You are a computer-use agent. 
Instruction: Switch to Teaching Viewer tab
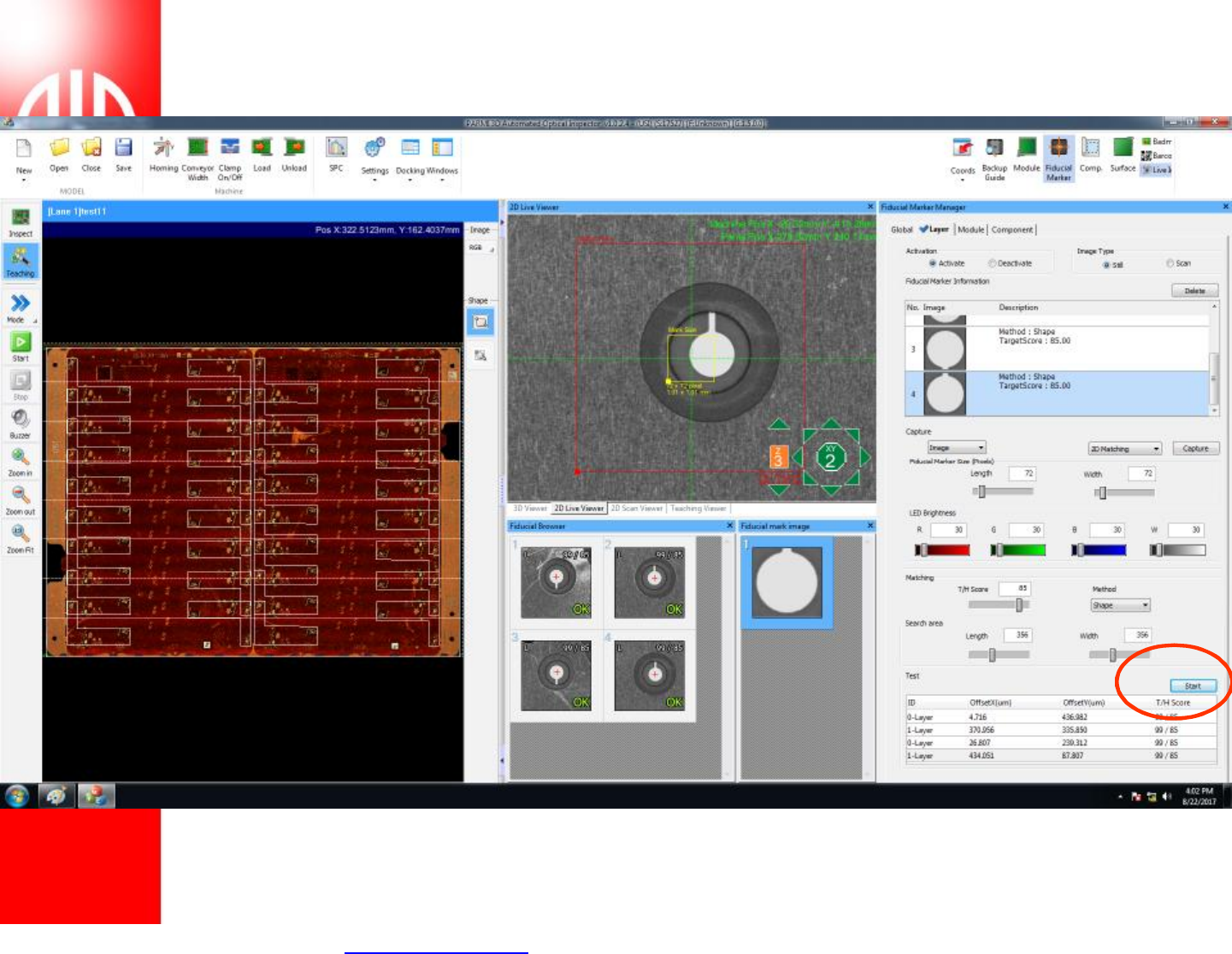[x=698, y=509]
